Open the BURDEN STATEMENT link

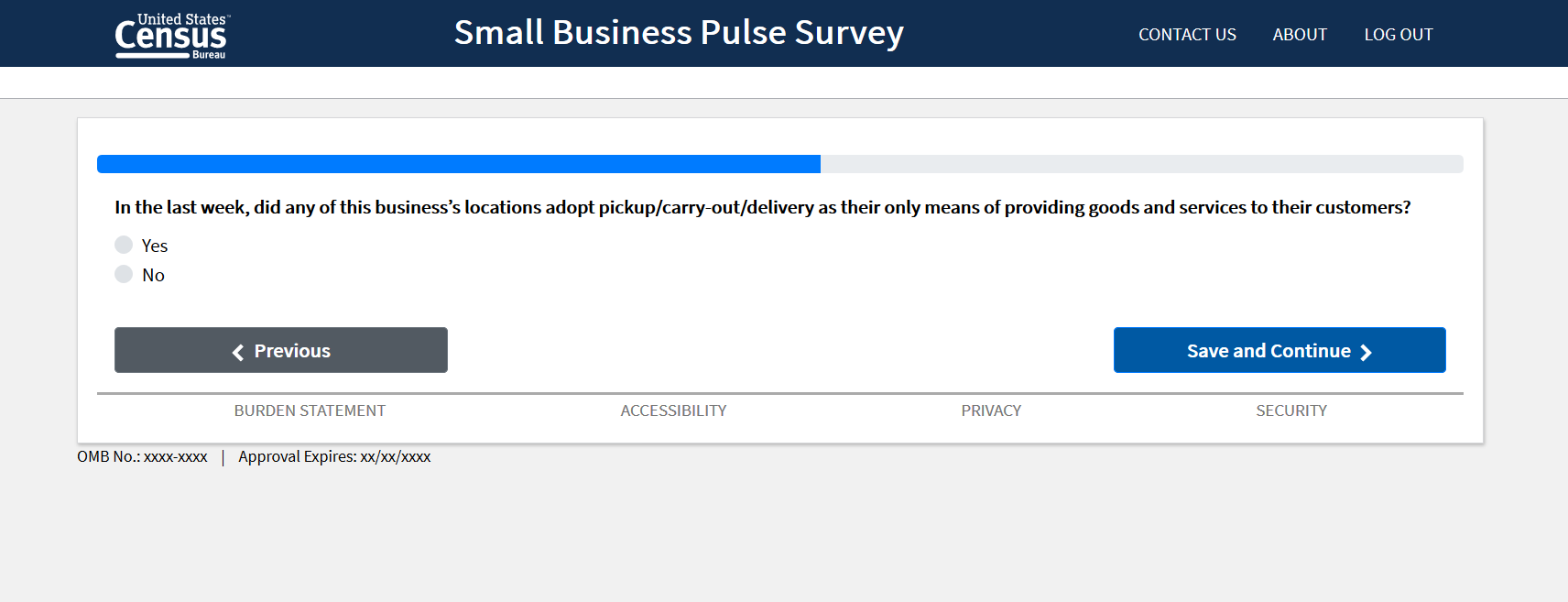pos(310,410)
